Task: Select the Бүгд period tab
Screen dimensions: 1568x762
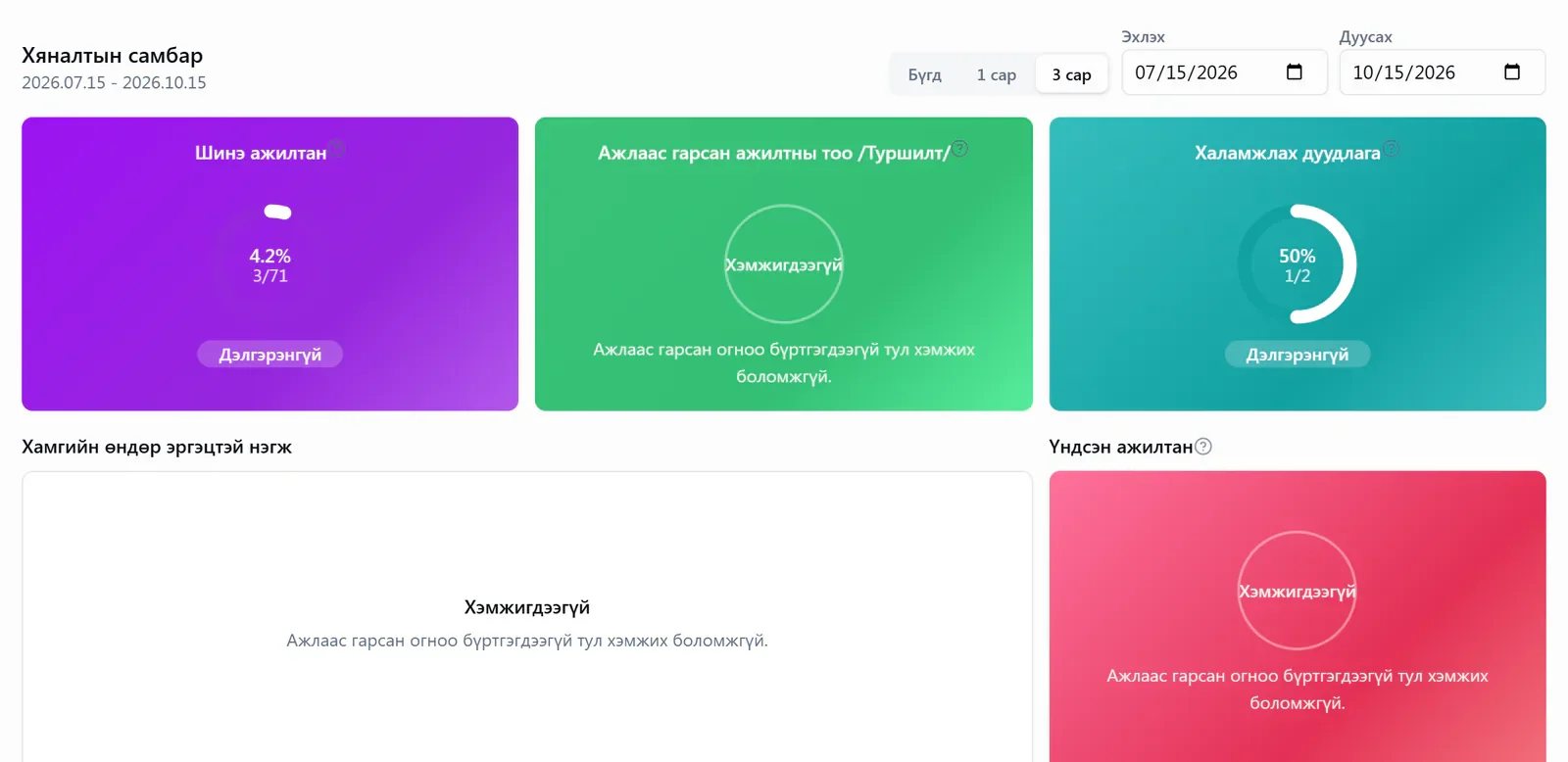Action: click(x=924, y=74)
